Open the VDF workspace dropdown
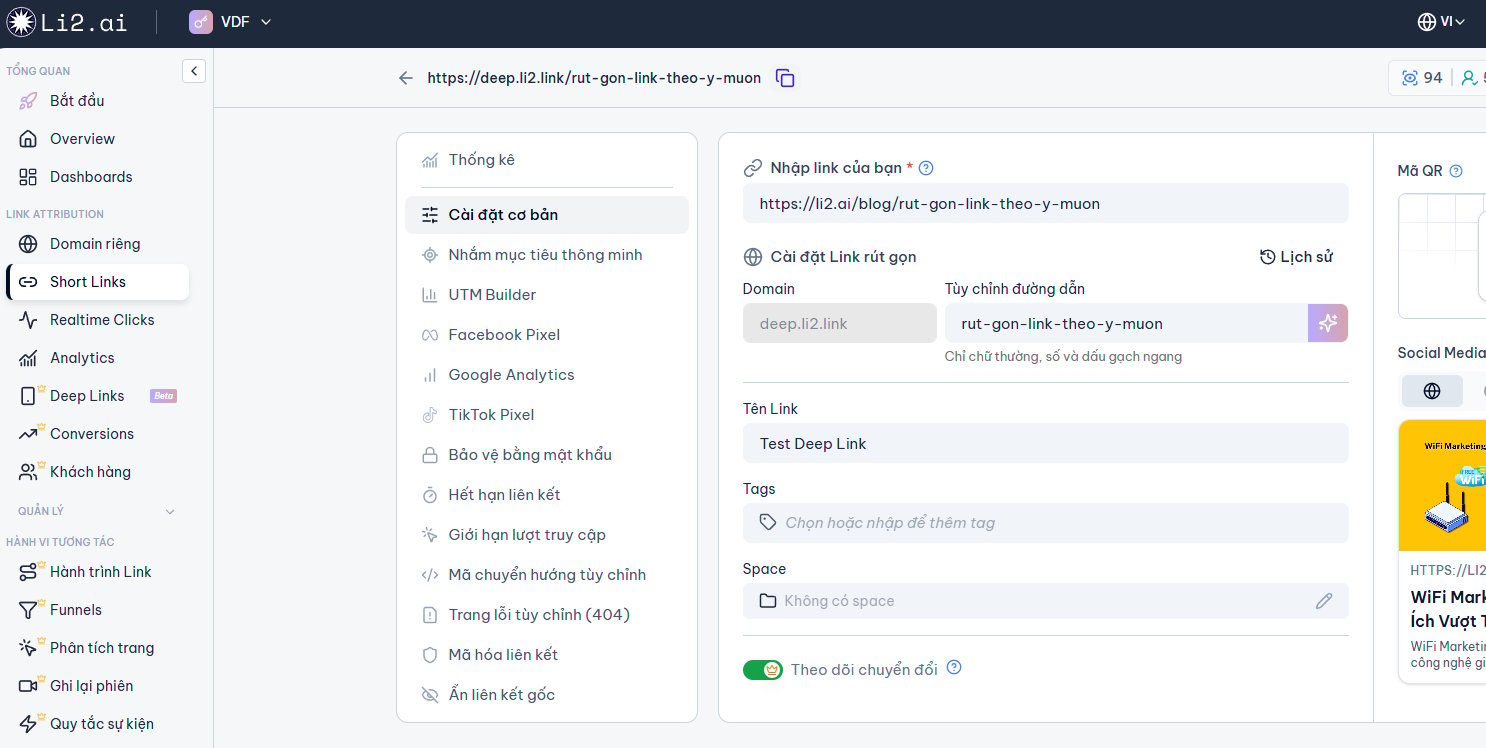The height and width of the screenshot is (748, 1486). (230, 22)
